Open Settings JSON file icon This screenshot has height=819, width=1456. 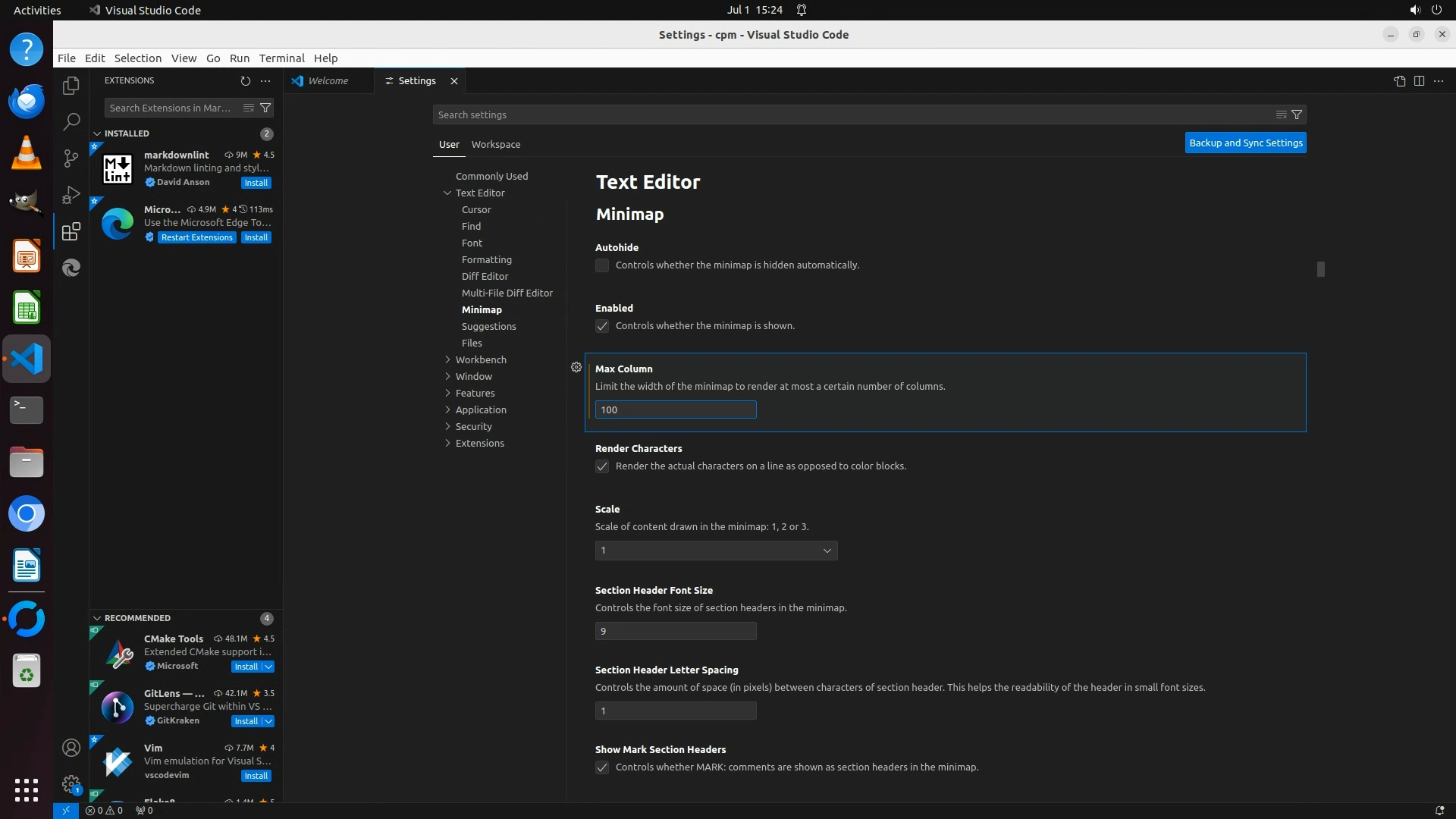(x=1399, y=80)
